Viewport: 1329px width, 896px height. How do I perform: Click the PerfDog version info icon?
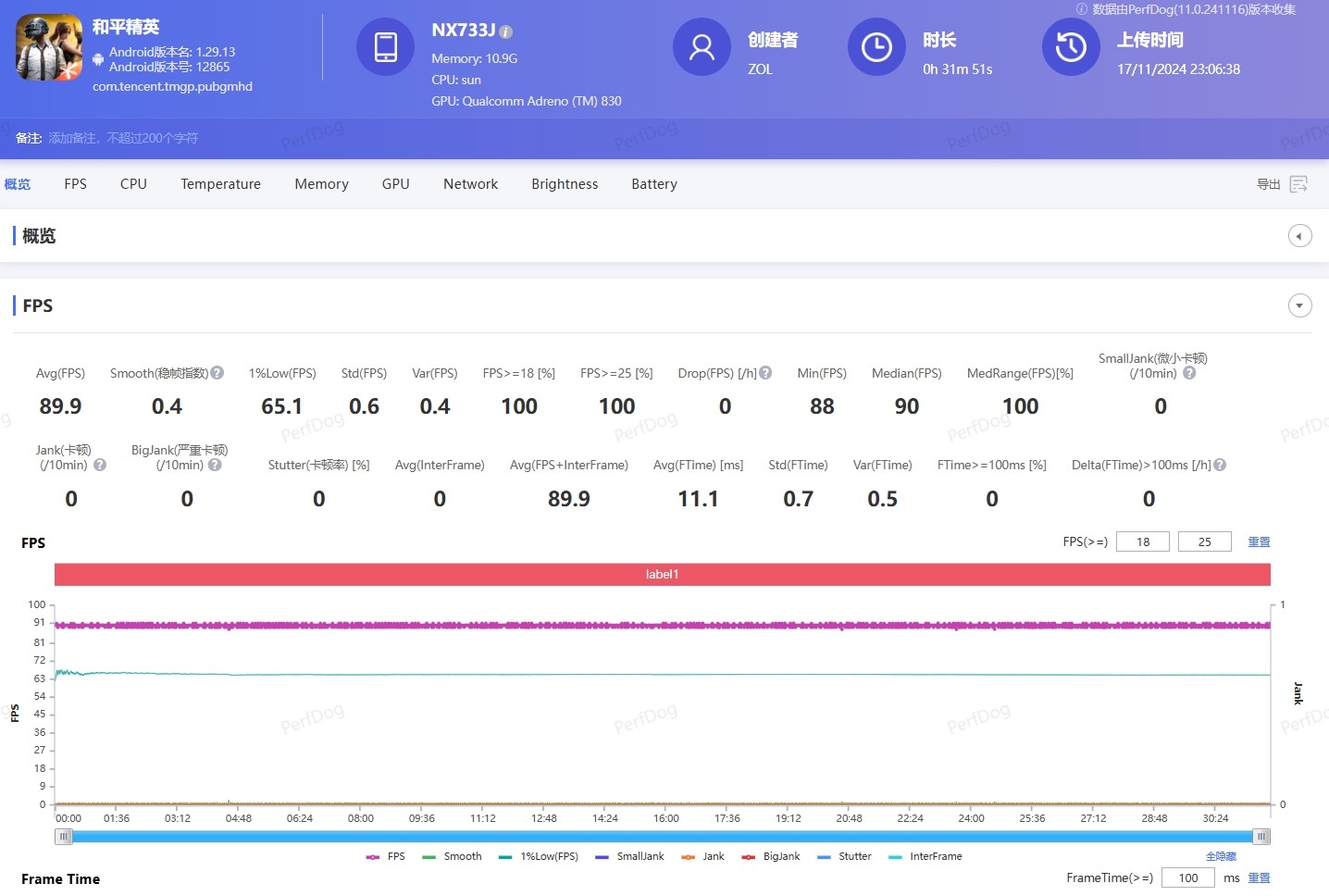pos(1081,9)
